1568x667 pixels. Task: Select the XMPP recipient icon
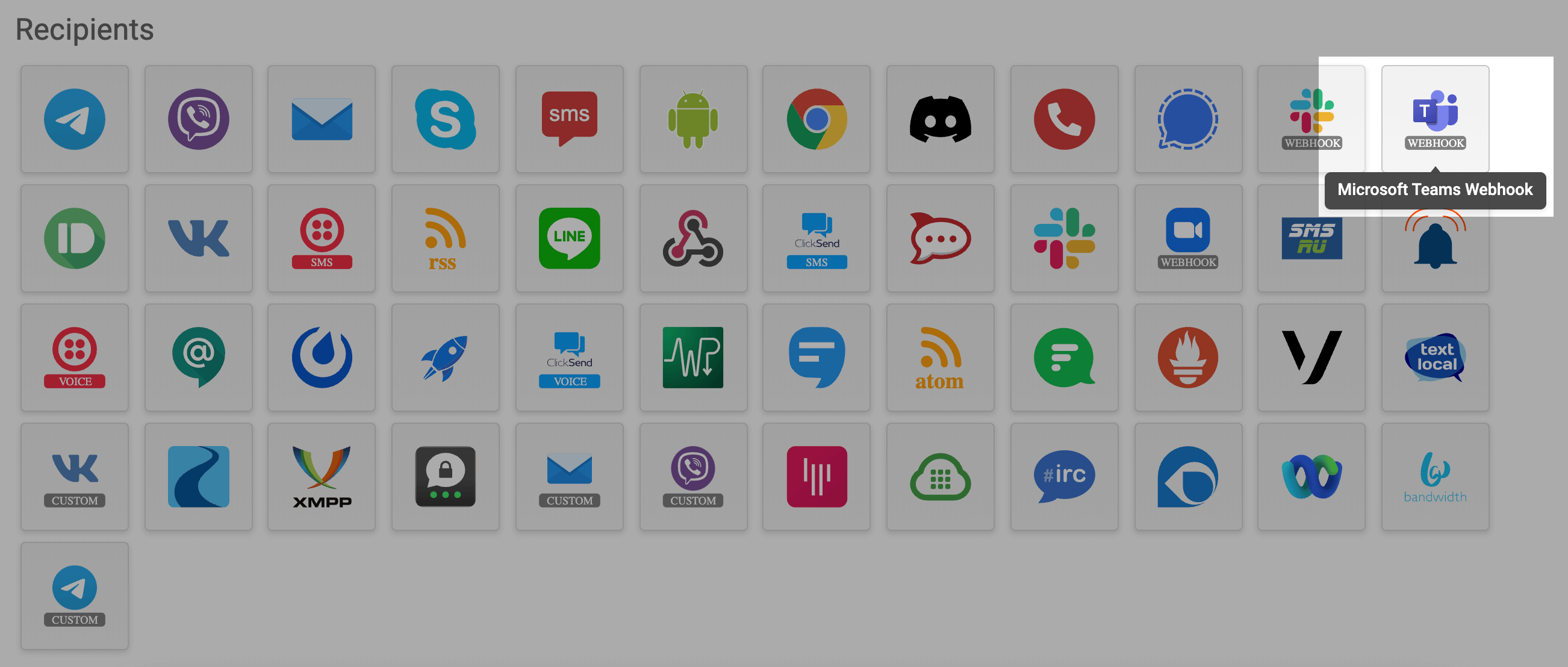pyautogui.click(x=322, y=477)
